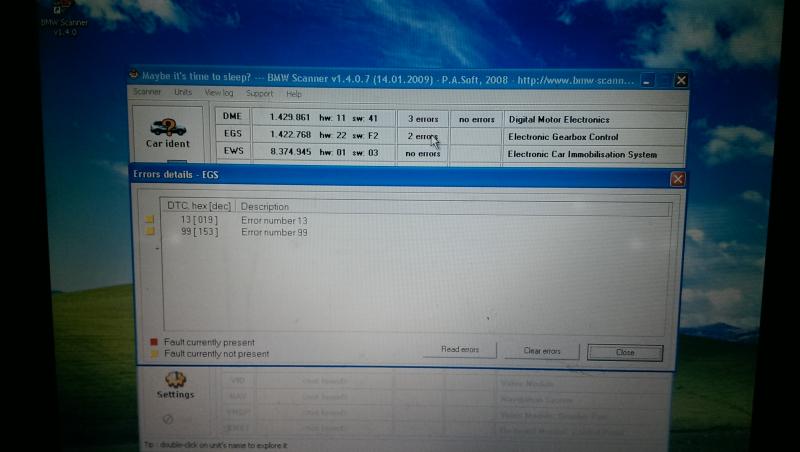Select the DME unit row
This screenshot has width=800, height=452.
coord(229,119)
